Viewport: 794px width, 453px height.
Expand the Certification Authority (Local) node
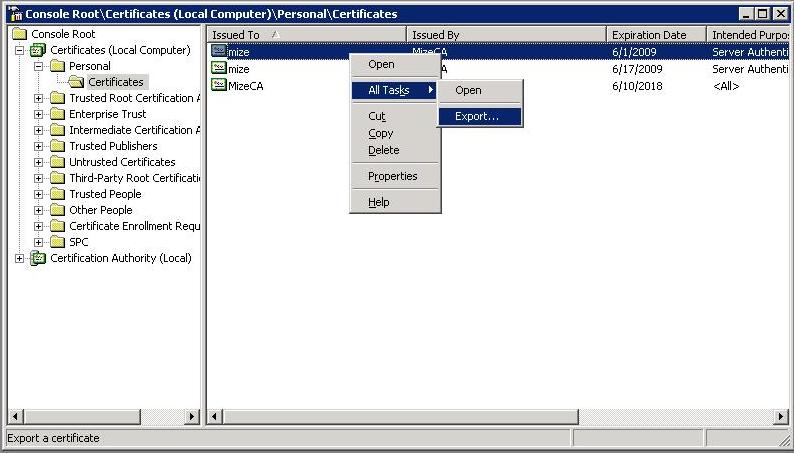20,258
